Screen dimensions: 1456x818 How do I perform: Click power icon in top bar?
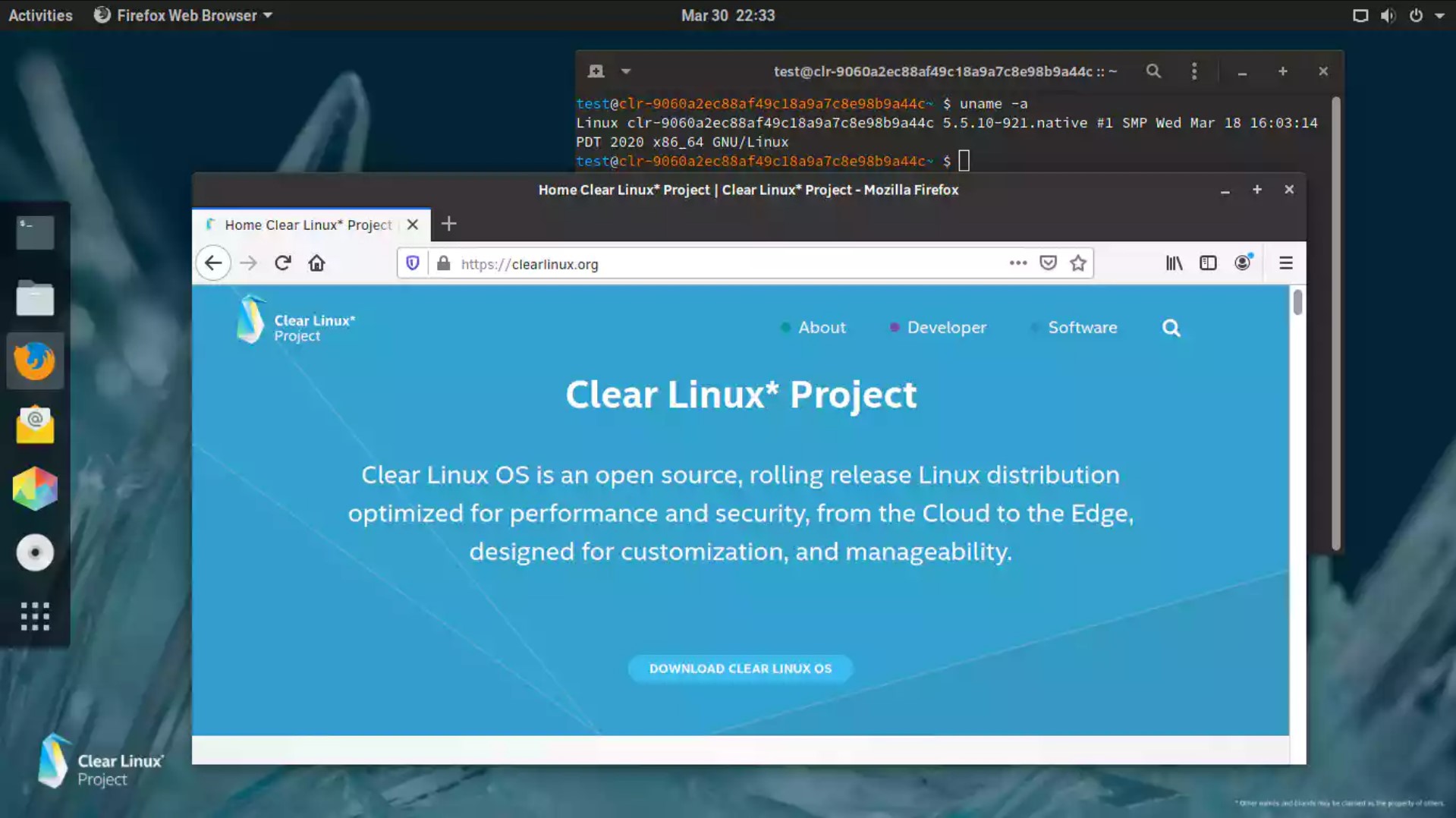[1416, 15]
